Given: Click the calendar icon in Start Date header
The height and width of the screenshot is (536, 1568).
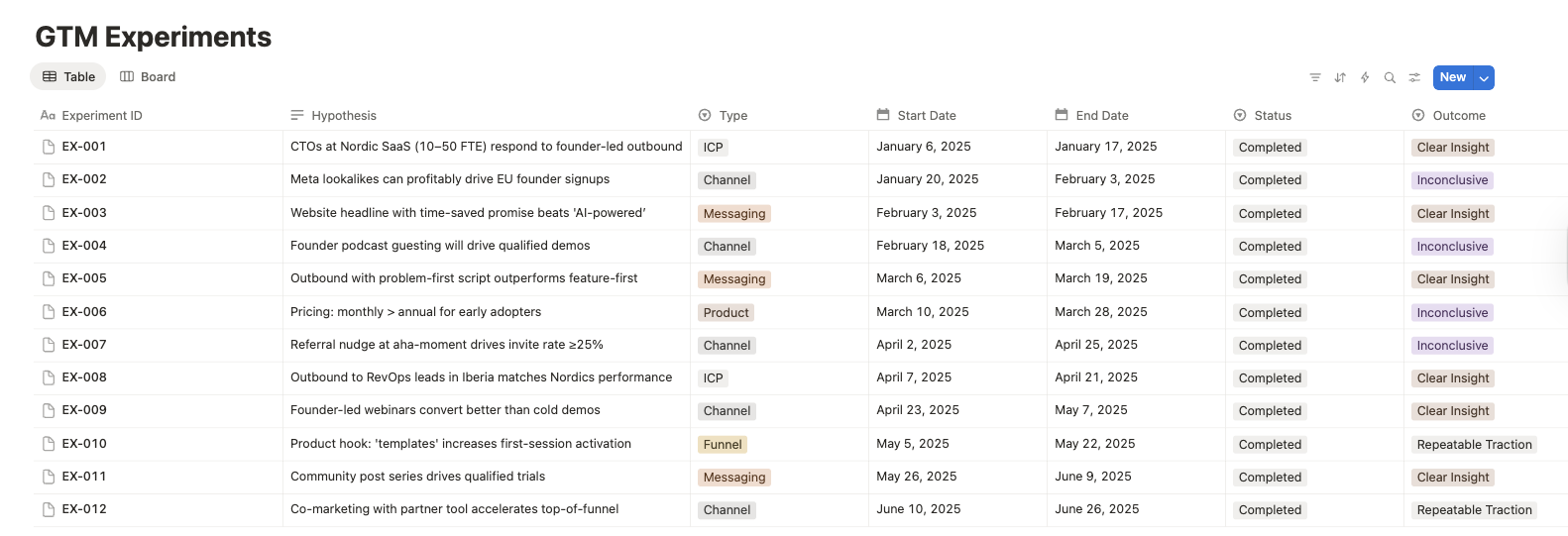Looking at the screenshot, I should pyautogui.click(x=883, y=115).
